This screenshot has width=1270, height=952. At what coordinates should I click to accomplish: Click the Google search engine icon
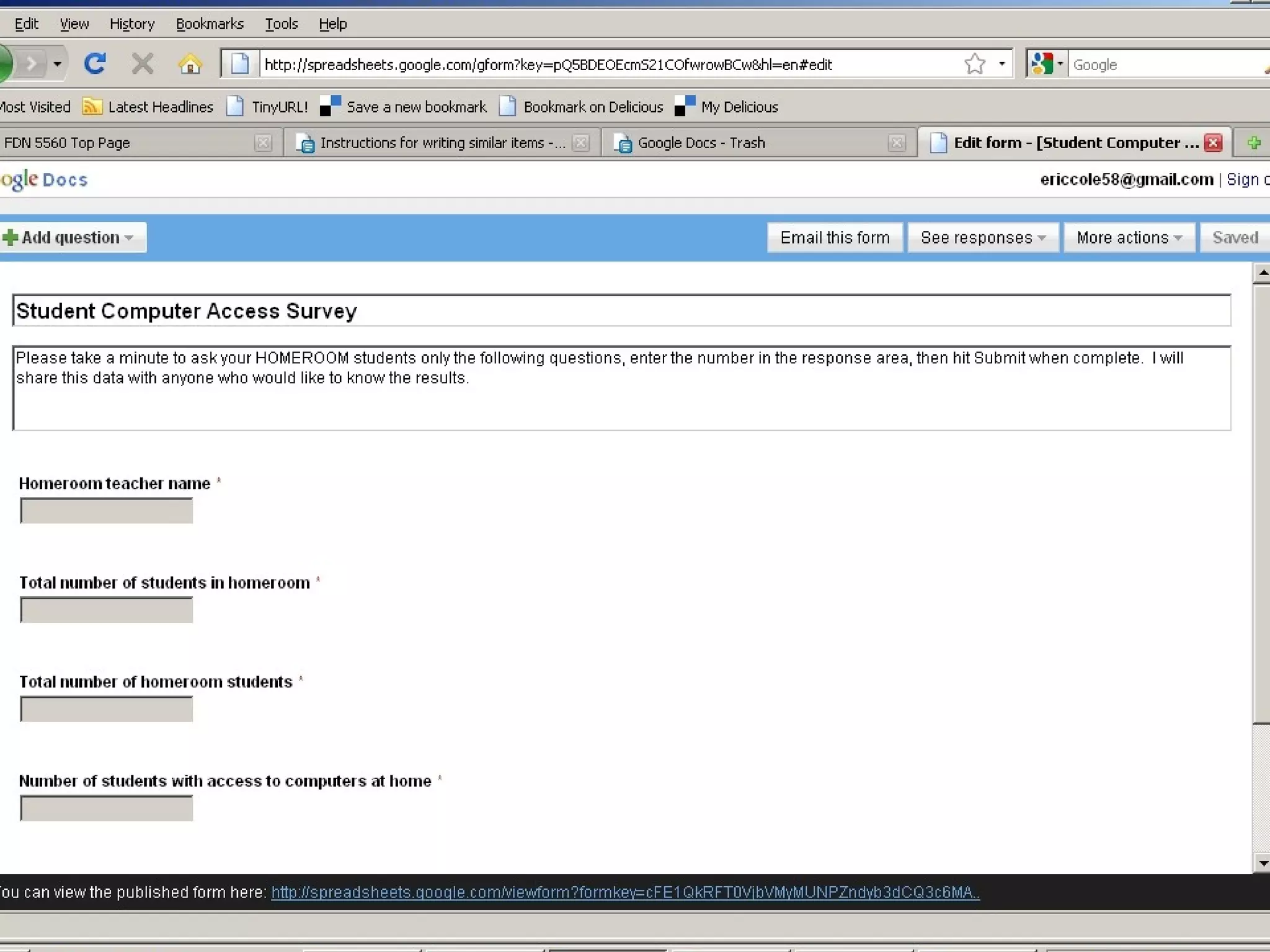pyautogui.click(x=1042, y=64)
